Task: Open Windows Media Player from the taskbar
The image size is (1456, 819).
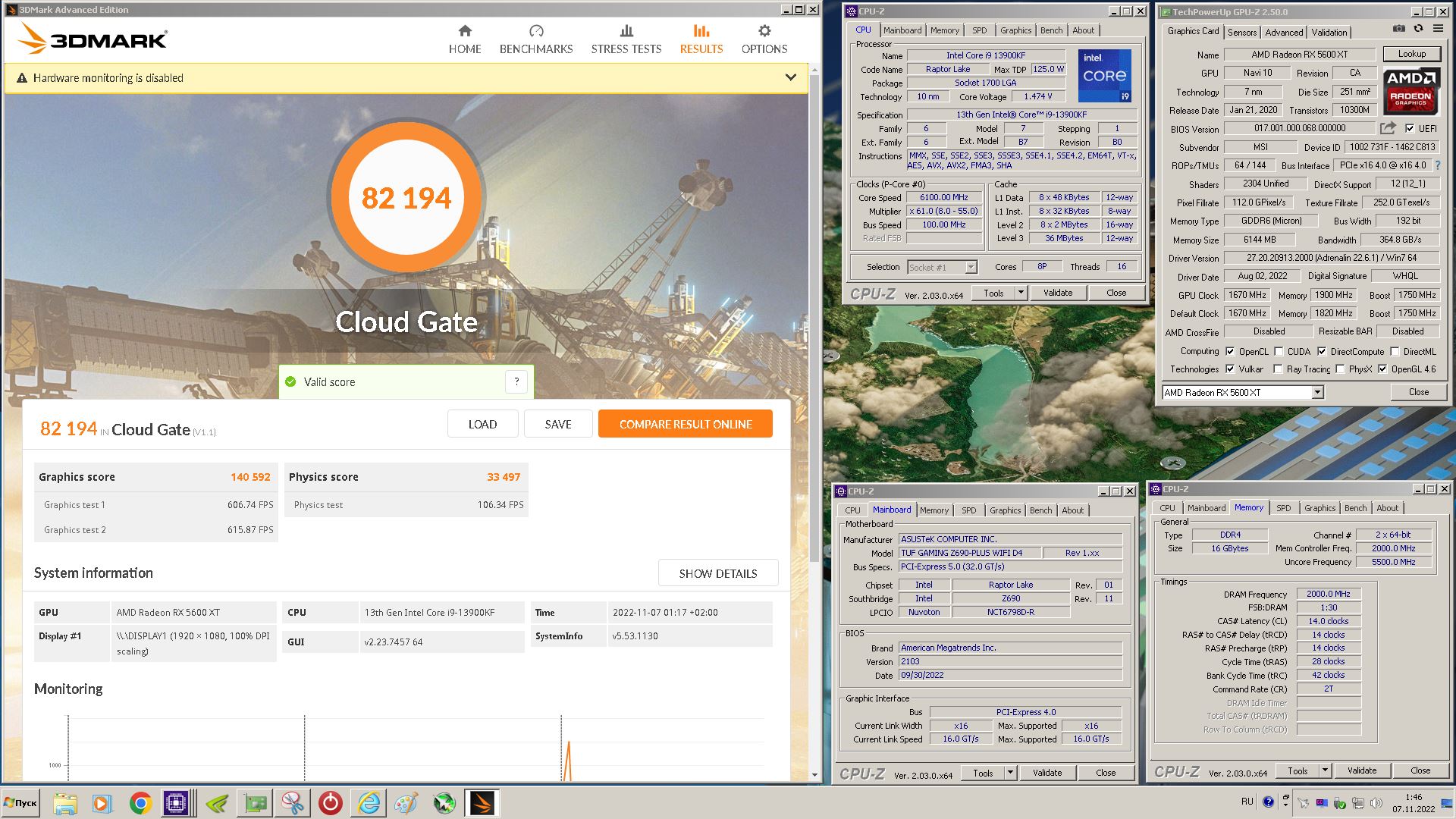Action: coord(102,803)
